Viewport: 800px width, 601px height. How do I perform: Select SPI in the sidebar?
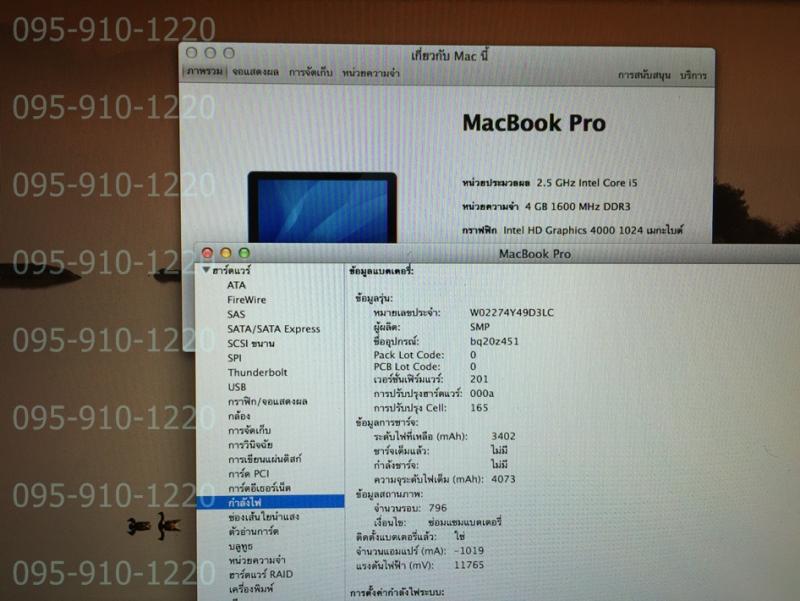click(235, 358)
